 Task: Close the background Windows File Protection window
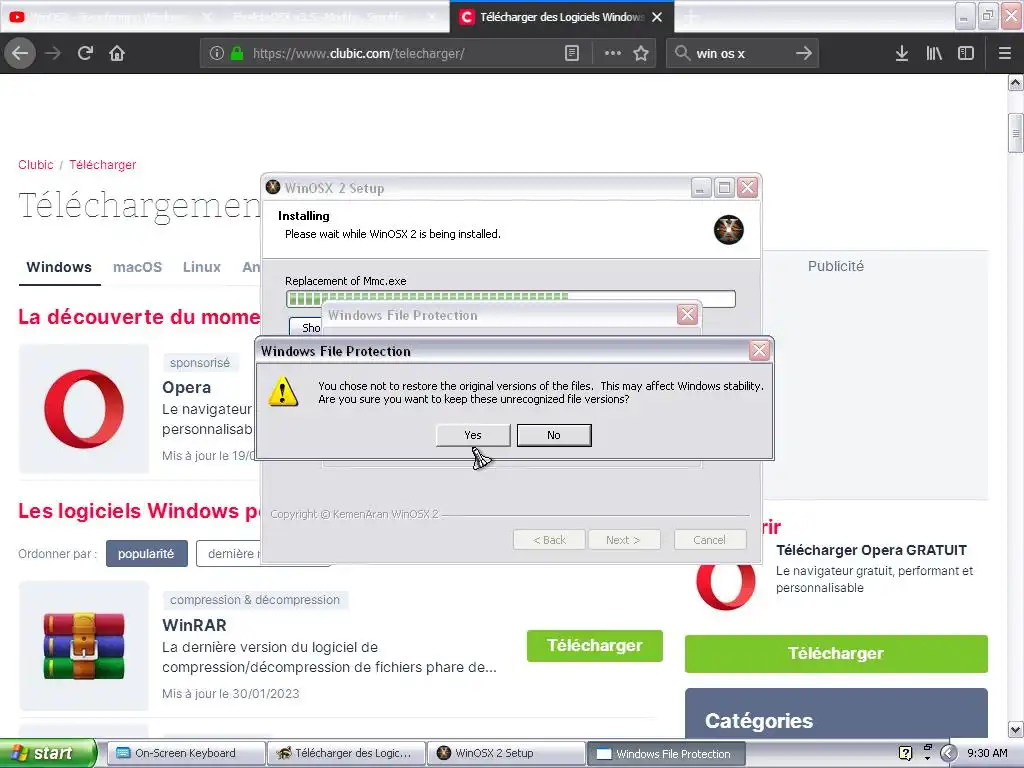[687, 315]
